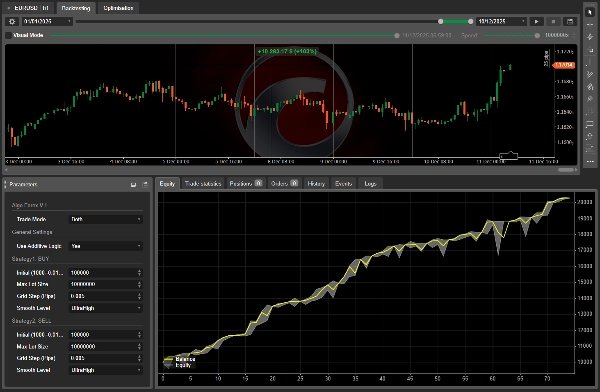
Task: Click the Parameters panel drag handle
Action: [x=5, y=185]
